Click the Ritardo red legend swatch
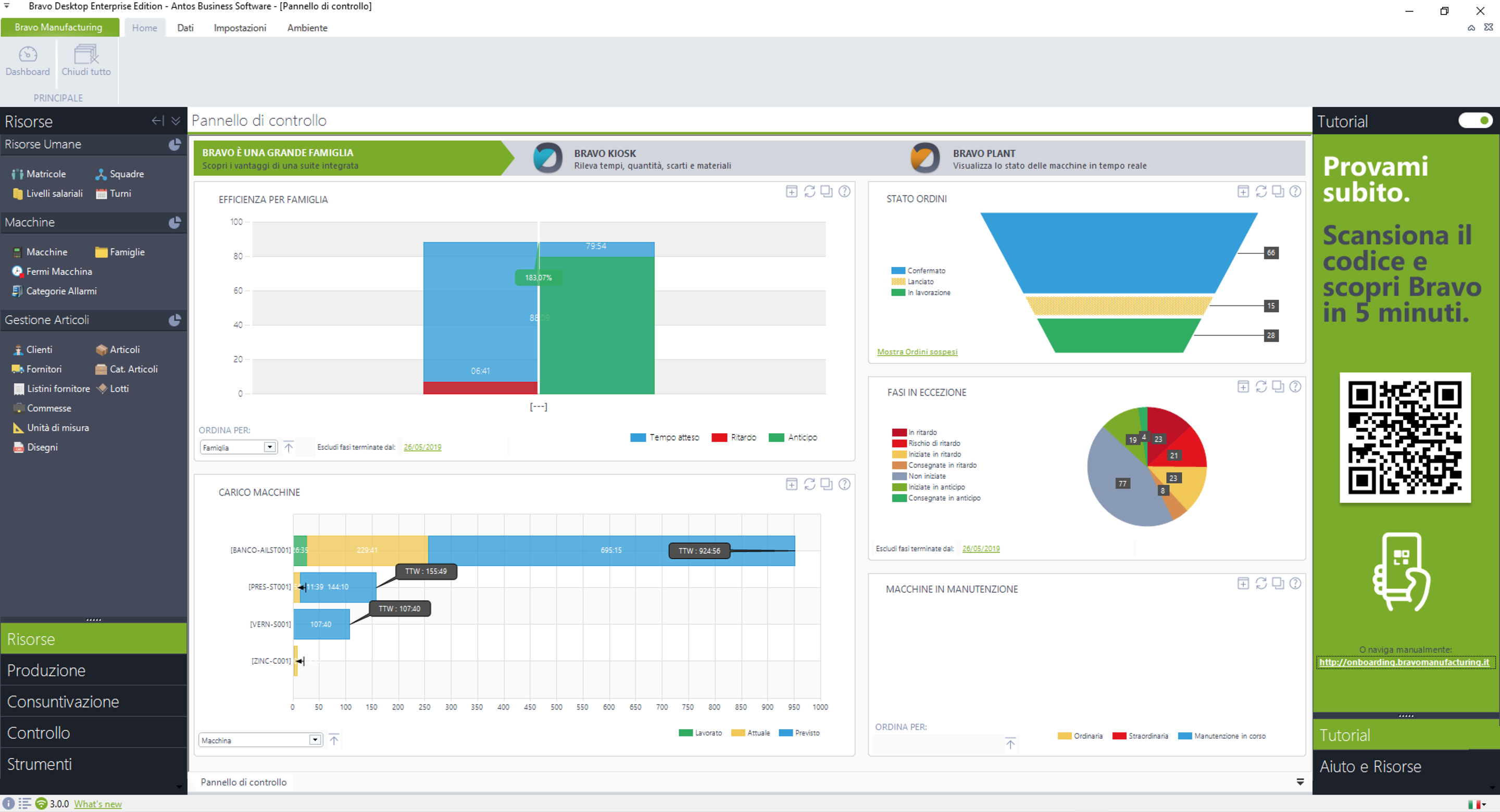Image resolution: width=1500 pixels, height=812 pixels. pyautogui.click(x=719, y=437)
